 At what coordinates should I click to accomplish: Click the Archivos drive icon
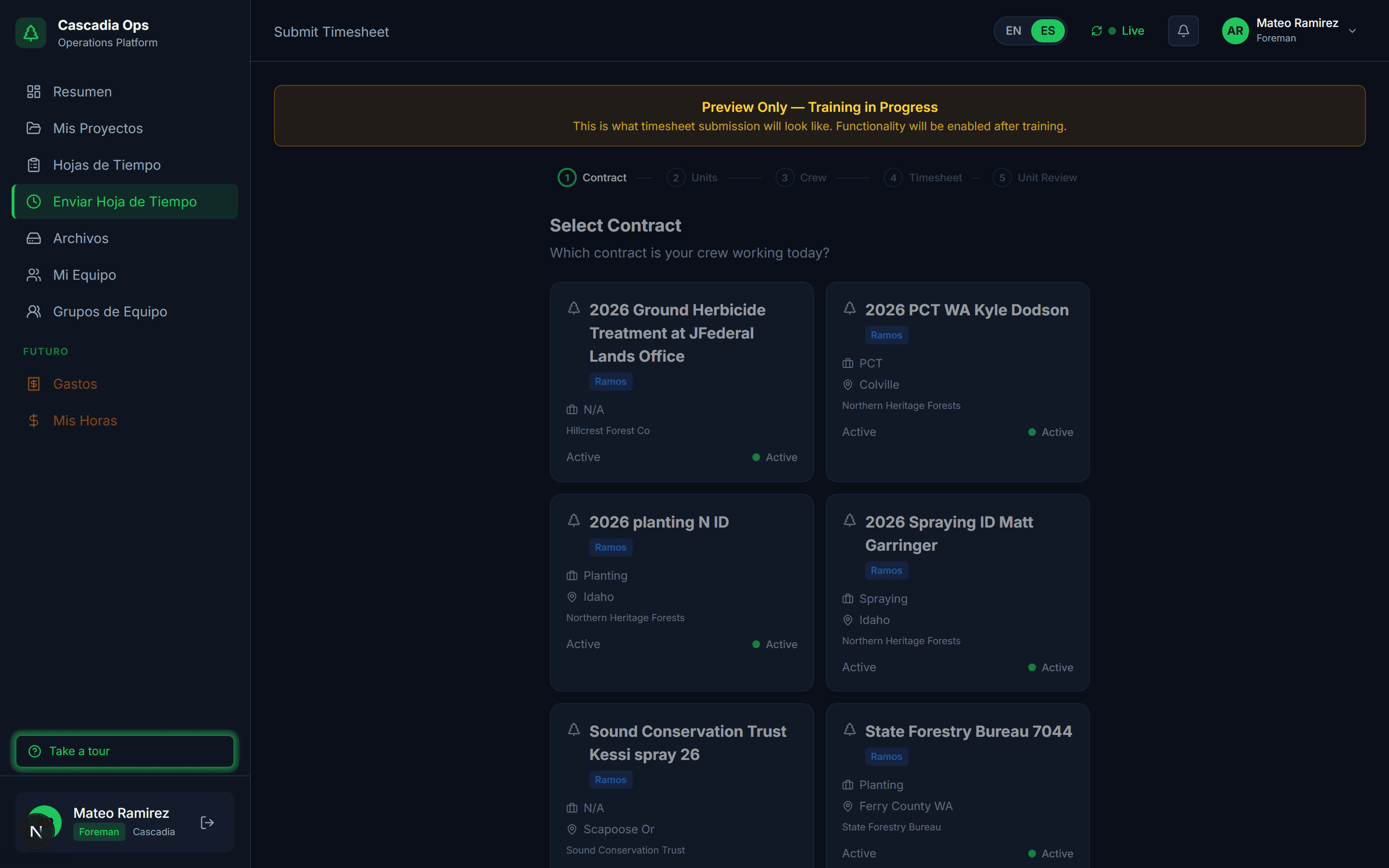pyautogui.click(x=34, y=238)
